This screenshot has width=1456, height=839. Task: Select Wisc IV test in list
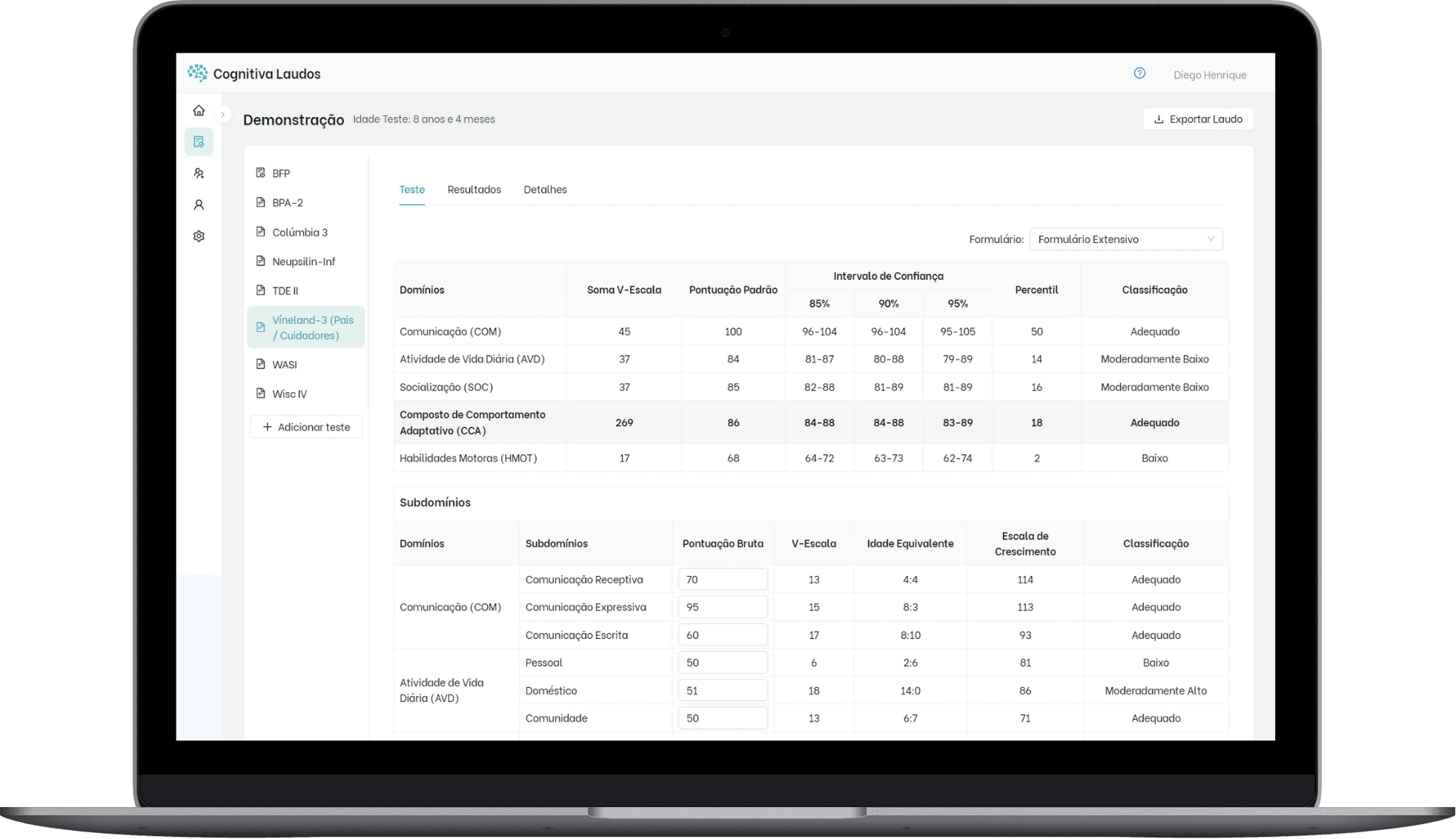point(289,394)
